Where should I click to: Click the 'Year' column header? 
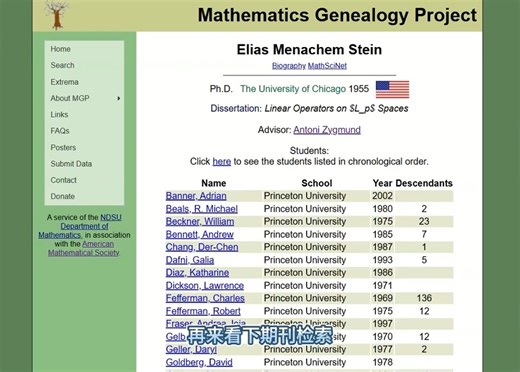(382, 183)
